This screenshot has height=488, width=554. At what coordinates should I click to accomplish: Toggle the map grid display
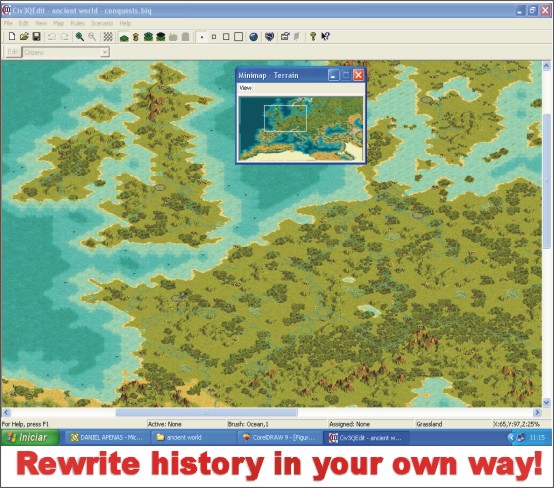coord(108,37)
